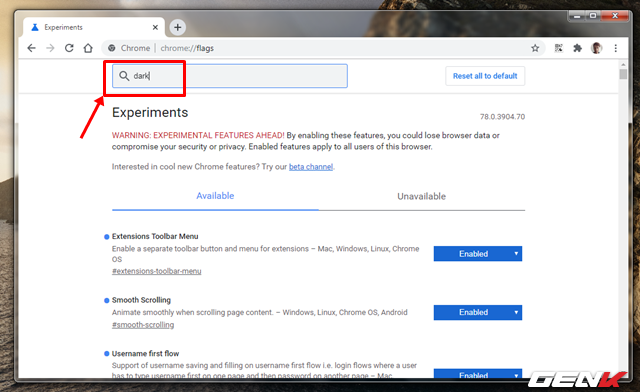The image size is (640, 392).
Task: Click the Chrome site info icon in address bar
Action: point(111,48)
